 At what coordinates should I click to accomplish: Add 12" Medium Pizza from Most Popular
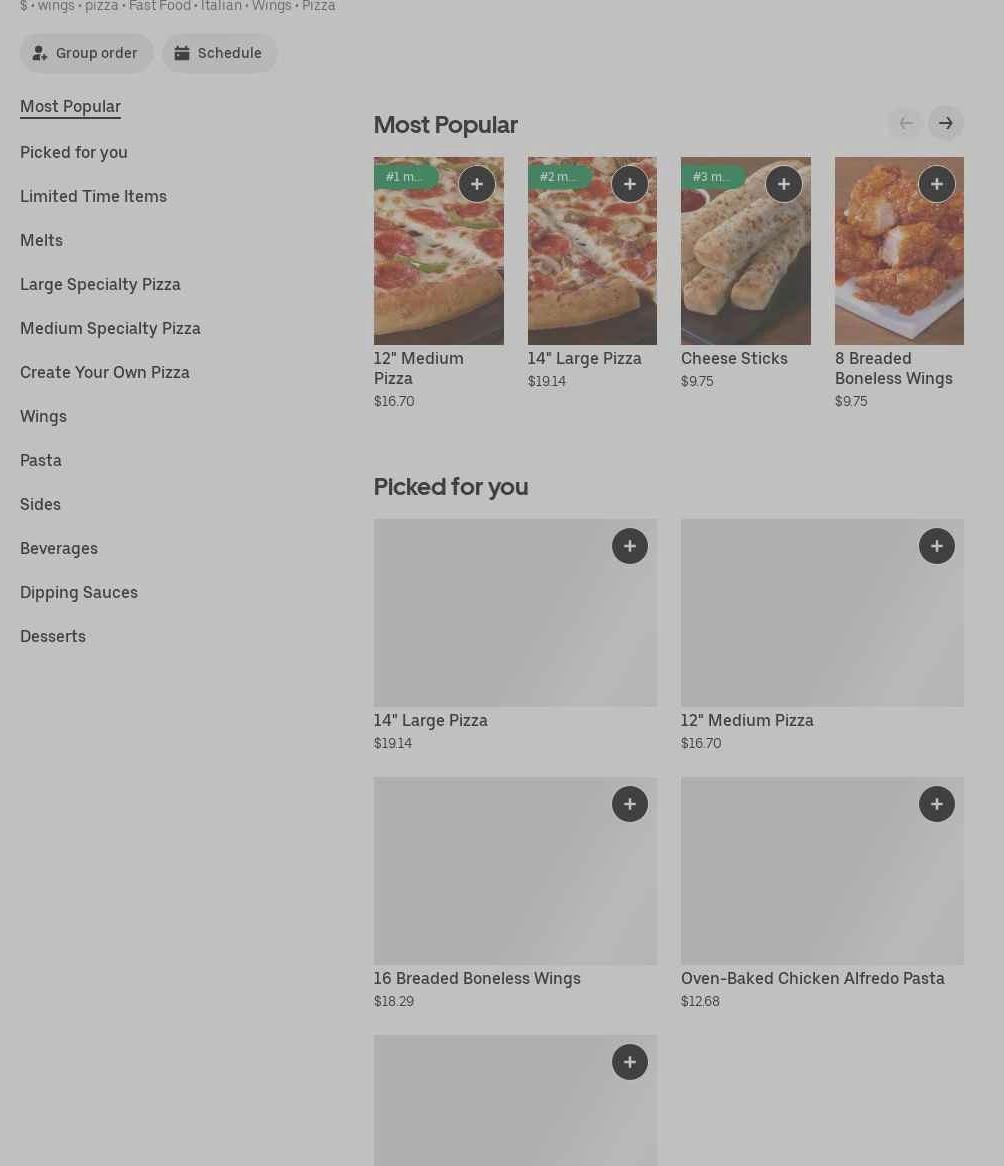point(477,184)
